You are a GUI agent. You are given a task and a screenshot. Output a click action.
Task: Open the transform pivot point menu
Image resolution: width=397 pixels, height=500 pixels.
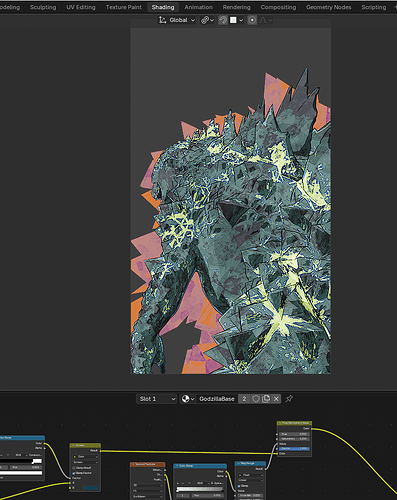pos(207,20)
